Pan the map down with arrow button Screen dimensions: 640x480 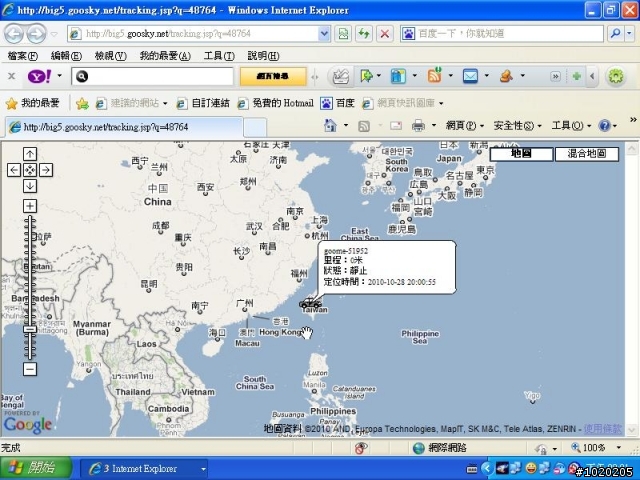click(30, 186)
